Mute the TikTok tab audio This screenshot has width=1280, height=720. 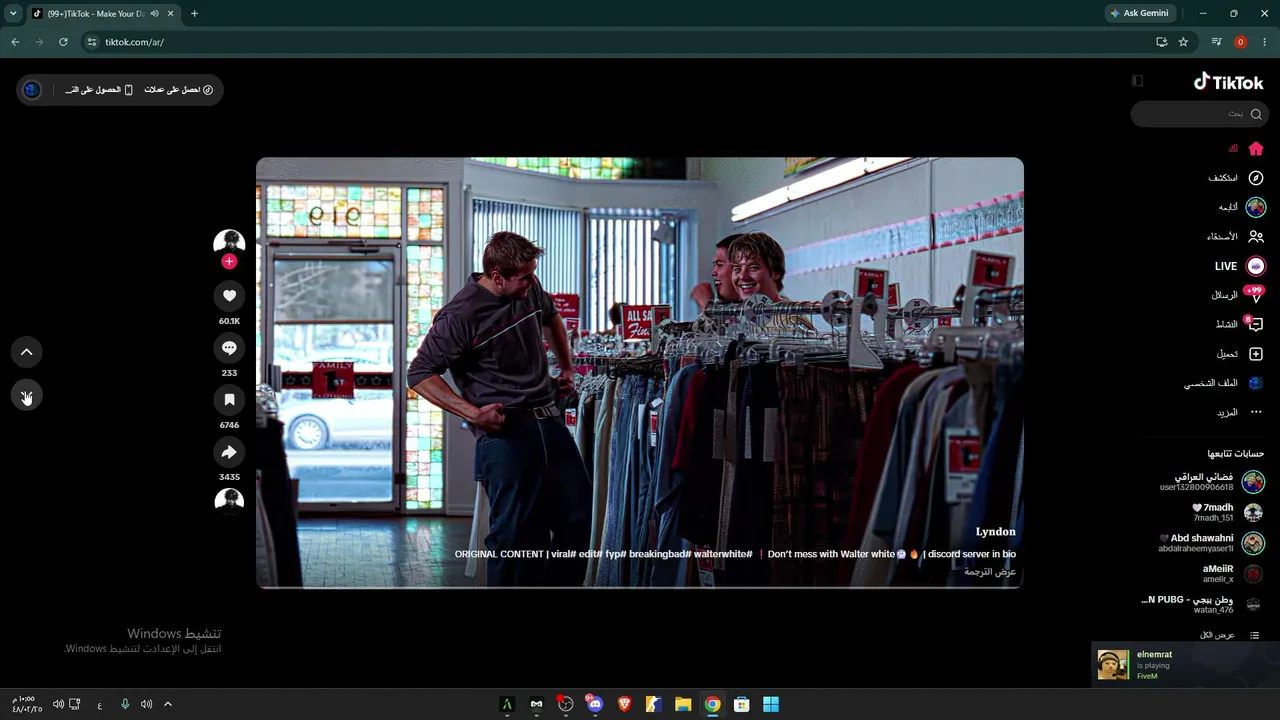tap(154, 14)
